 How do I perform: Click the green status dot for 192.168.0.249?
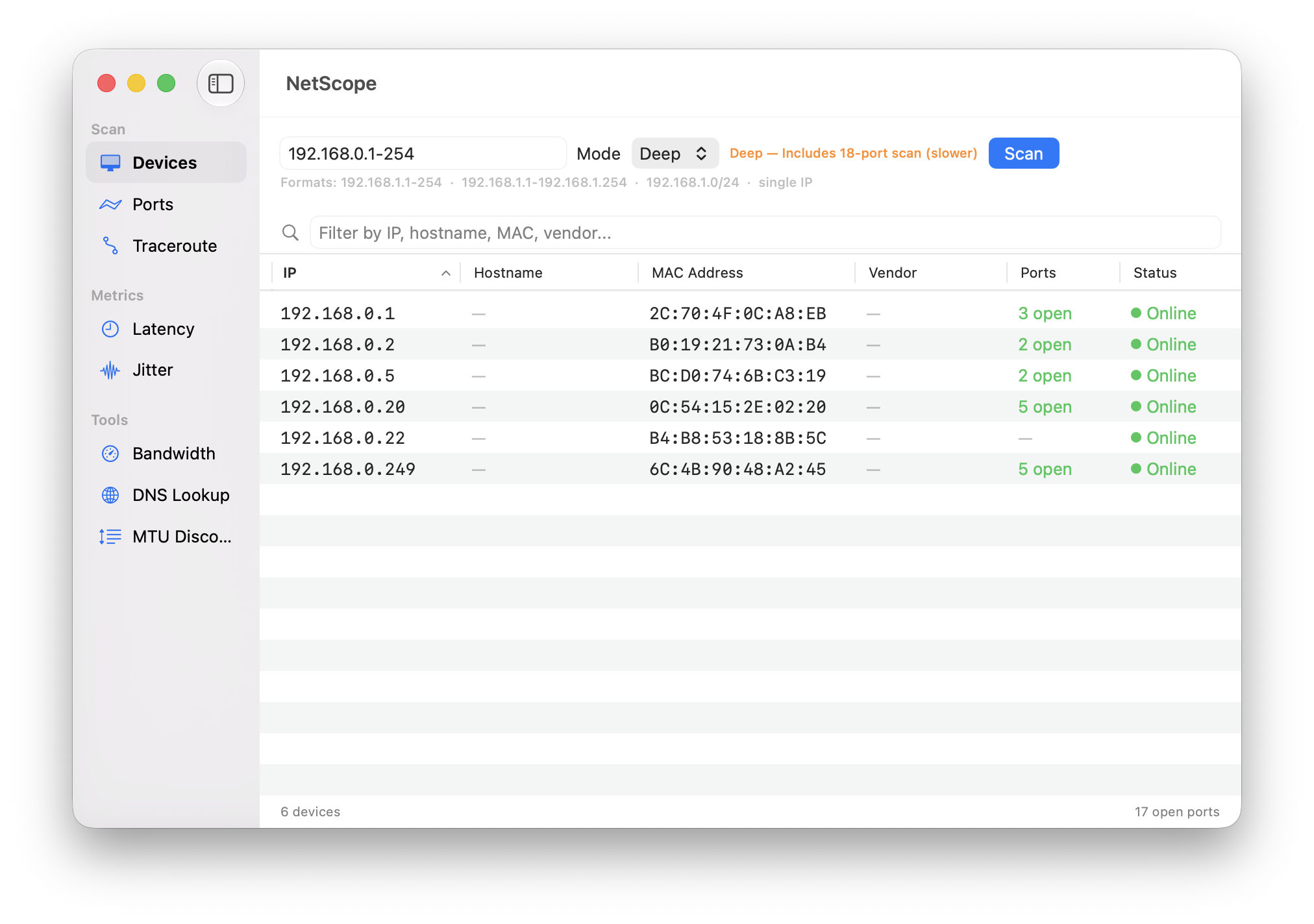(x=1136, y=468)
